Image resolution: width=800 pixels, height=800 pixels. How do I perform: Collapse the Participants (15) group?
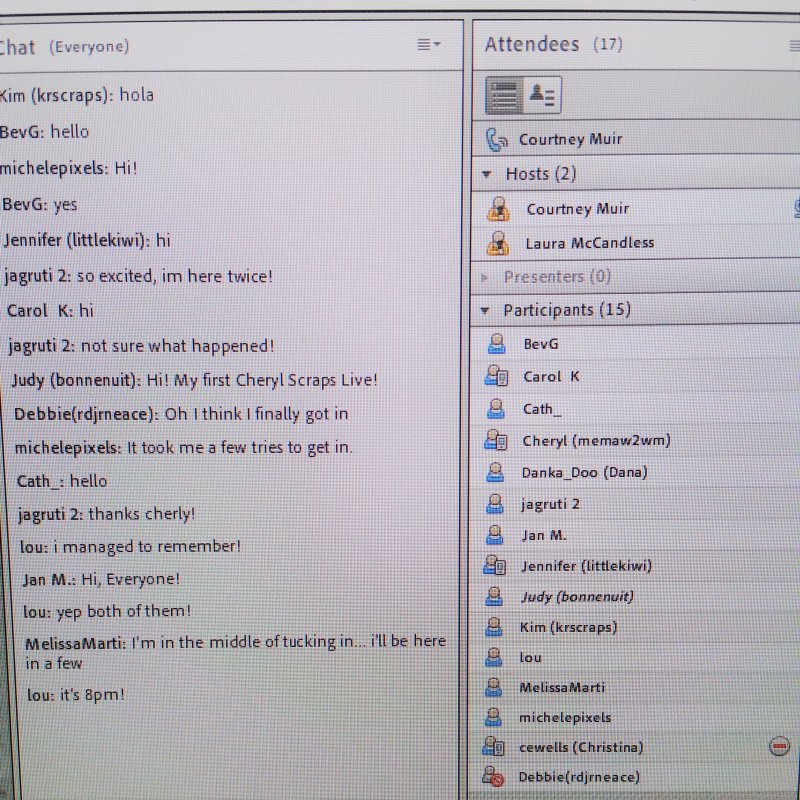click(x=485, y=310)
